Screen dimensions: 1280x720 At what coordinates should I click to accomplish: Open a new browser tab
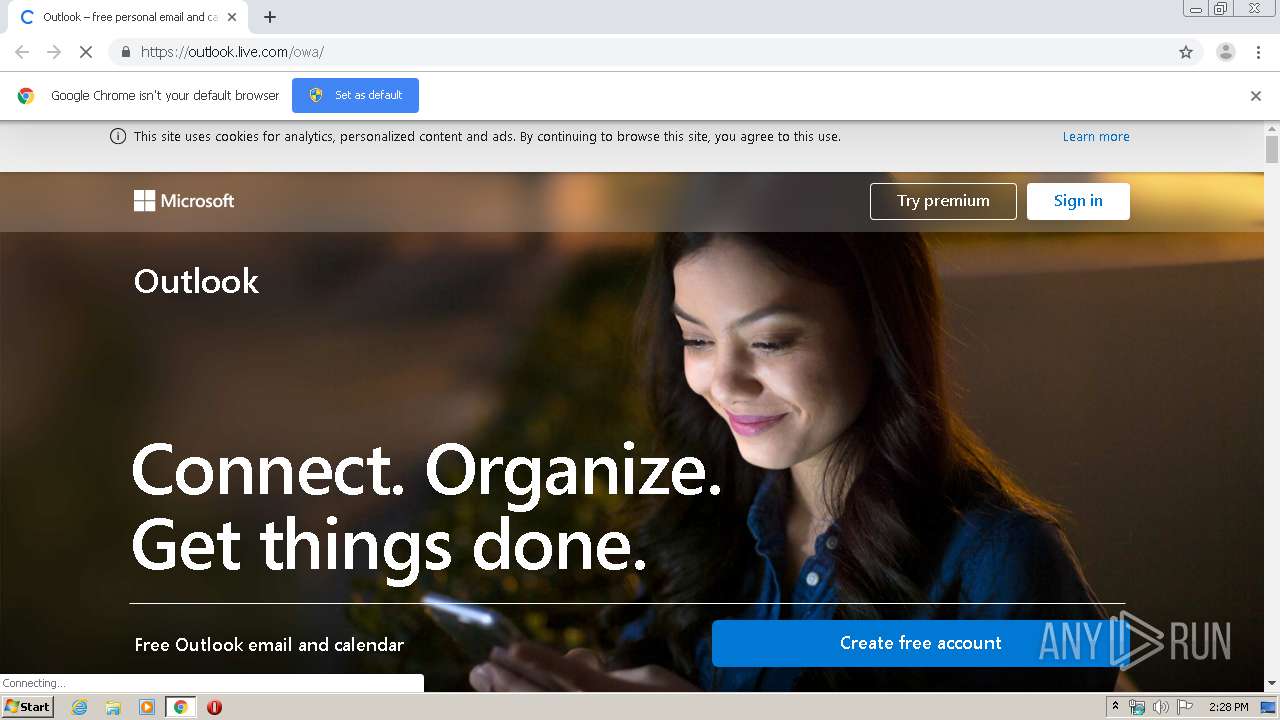pyautogui.click(x=270, y=17)
